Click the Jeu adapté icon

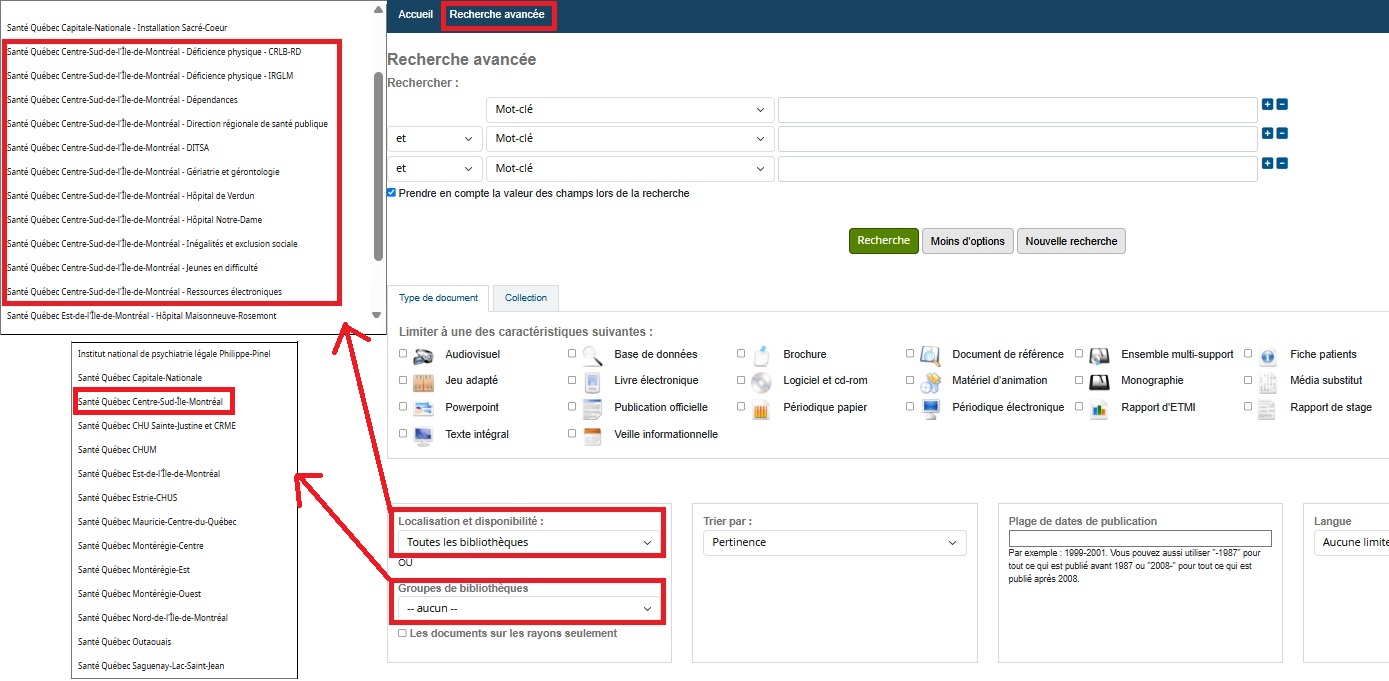(423, 381)
